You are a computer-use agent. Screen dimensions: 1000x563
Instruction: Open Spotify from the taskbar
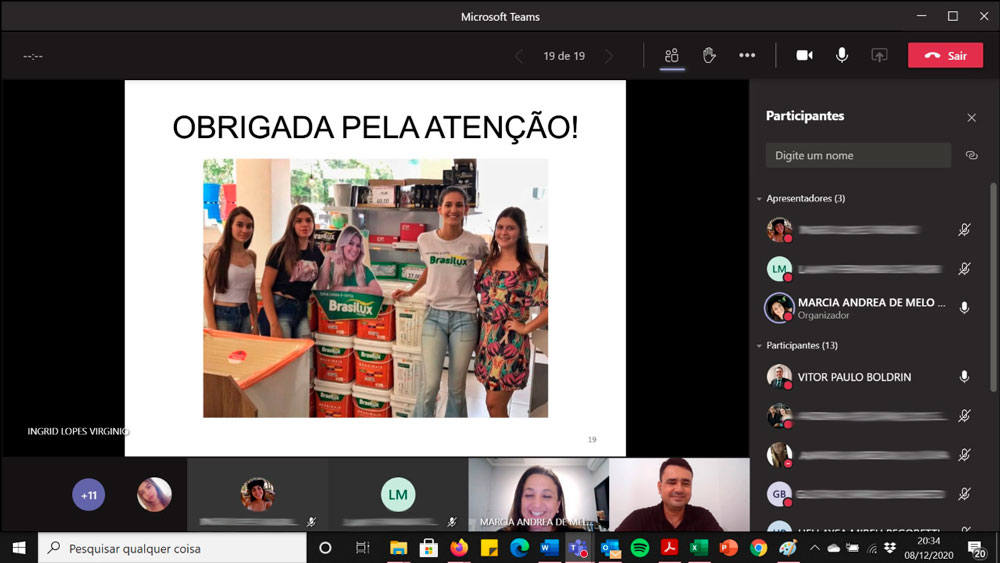640,548
